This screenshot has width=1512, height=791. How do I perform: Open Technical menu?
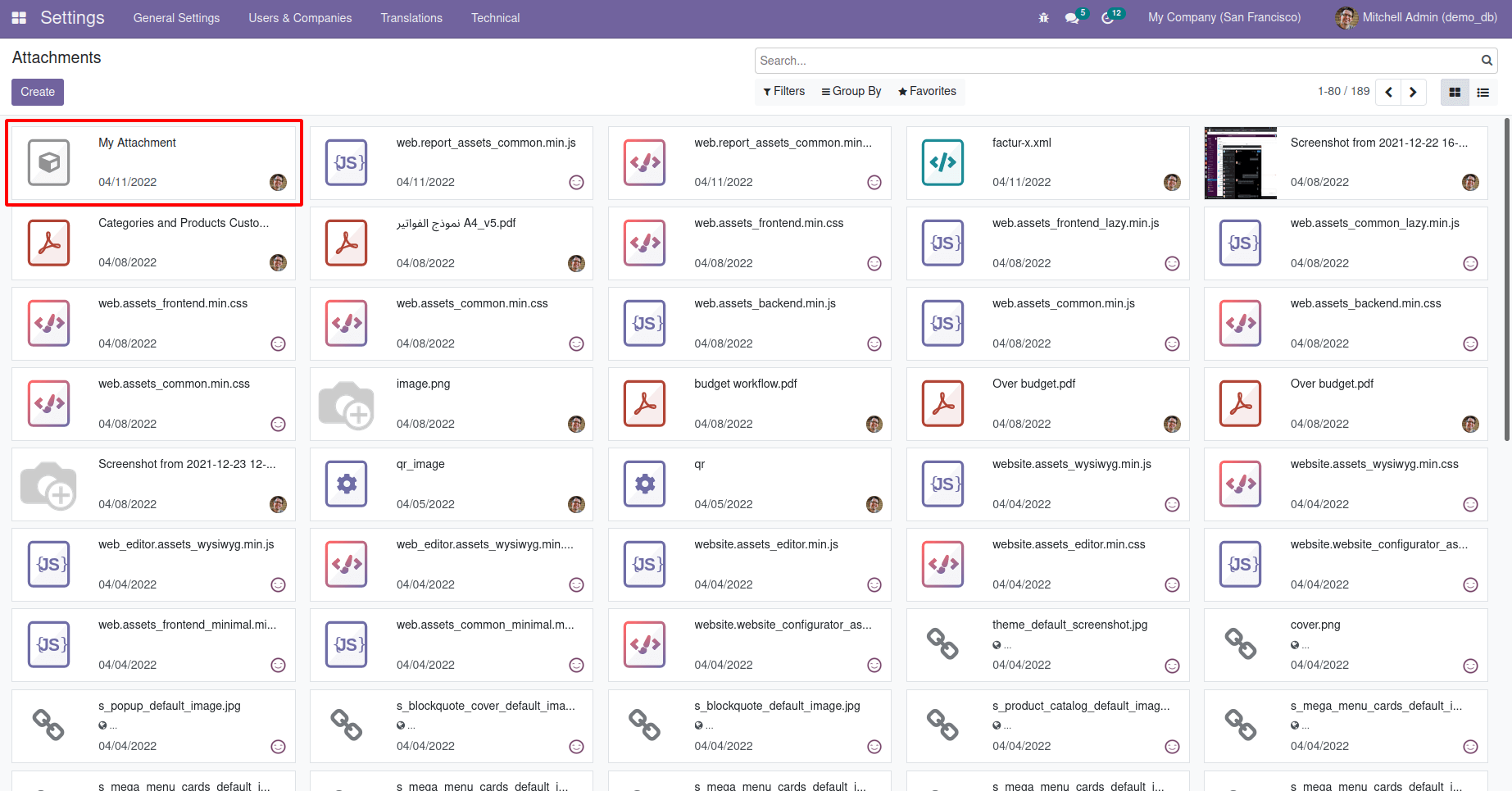click(x=495, y=18)
